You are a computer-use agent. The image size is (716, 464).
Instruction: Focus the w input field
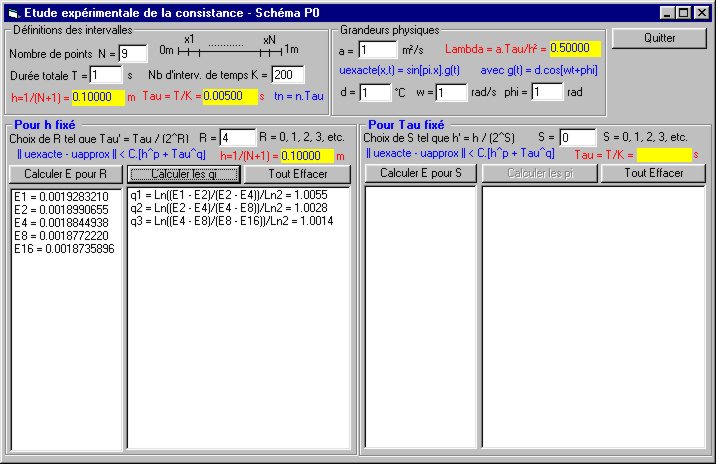click(452, 92)
